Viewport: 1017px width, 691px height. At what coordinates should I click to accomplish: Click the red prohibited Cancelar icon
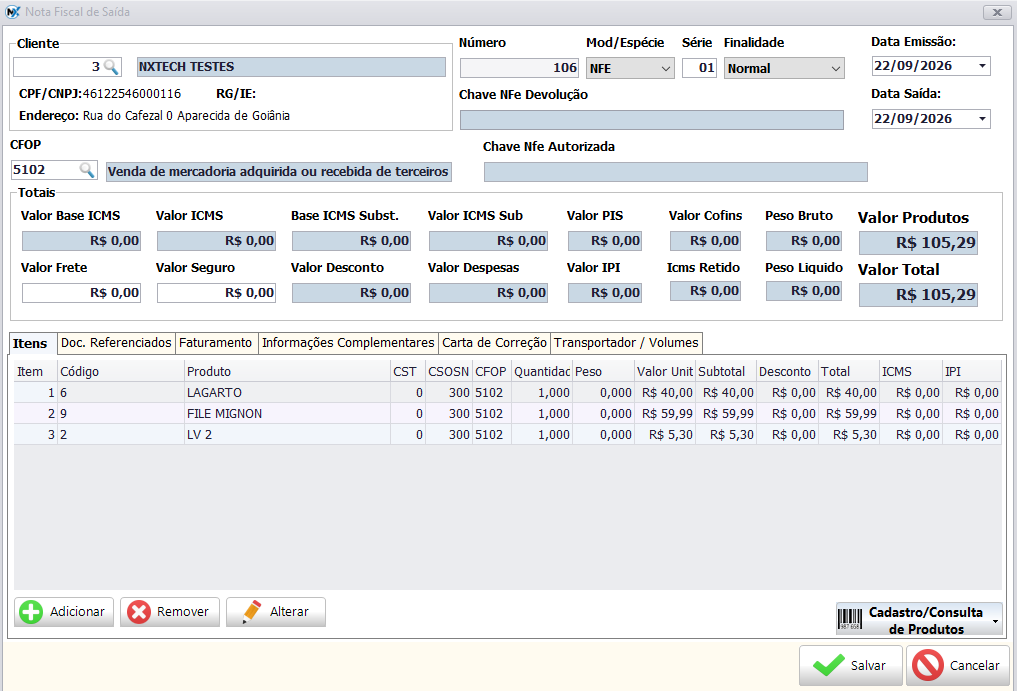click(927, 665)
